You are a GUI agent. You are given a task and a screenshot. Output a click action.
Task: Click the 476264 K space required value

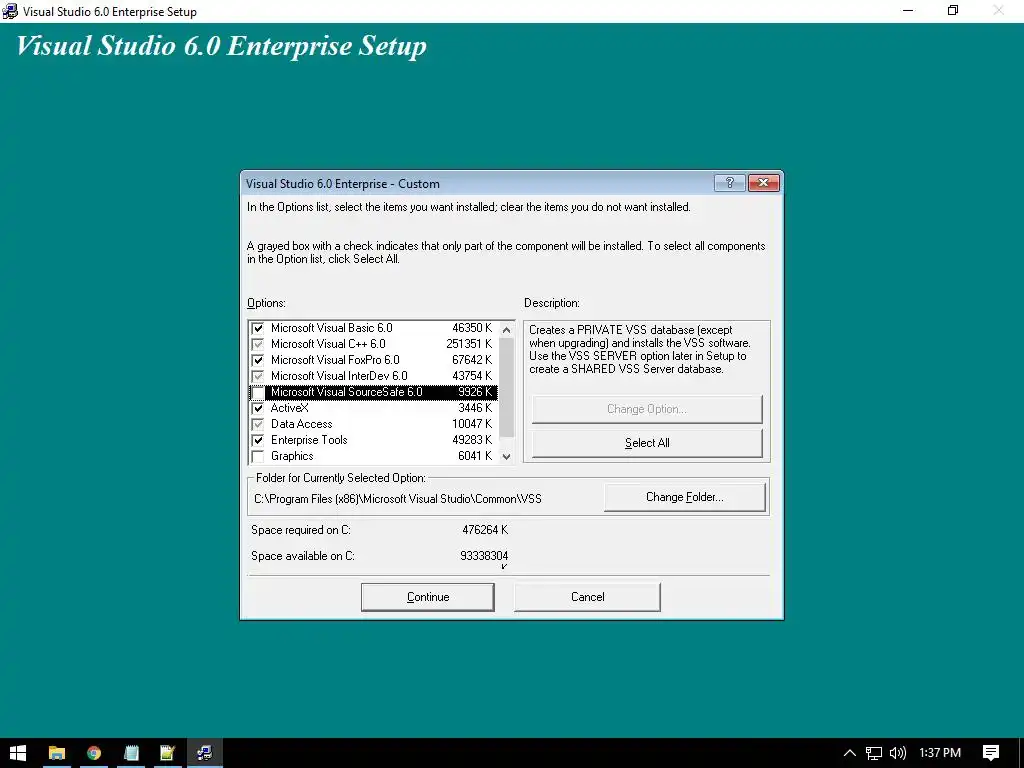click(x=485, y=530)
